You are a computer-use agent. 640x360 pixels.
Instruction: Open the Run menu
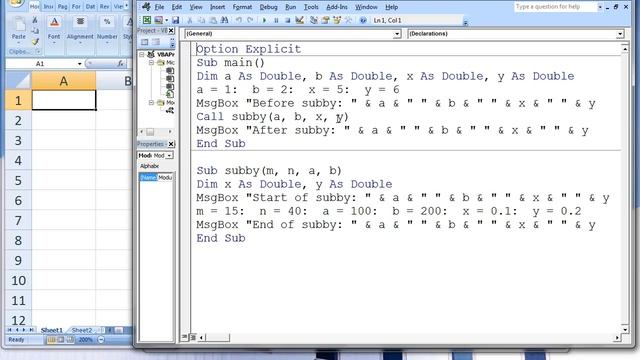coord(291,7)
